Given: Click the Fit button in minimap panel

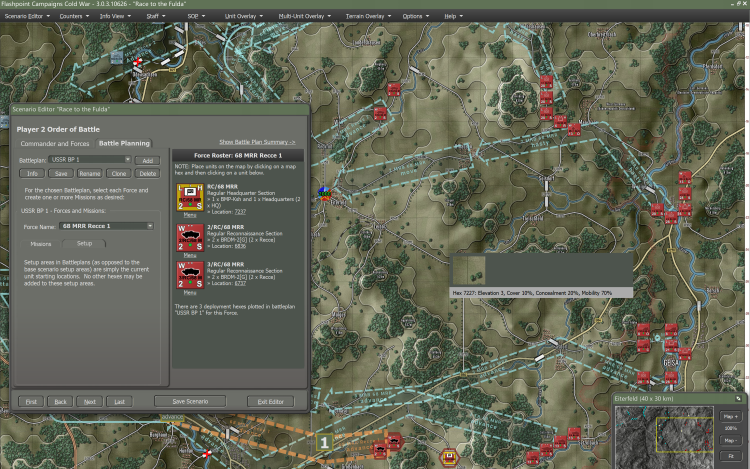Looking at the screenshot, I should (730, 456).
